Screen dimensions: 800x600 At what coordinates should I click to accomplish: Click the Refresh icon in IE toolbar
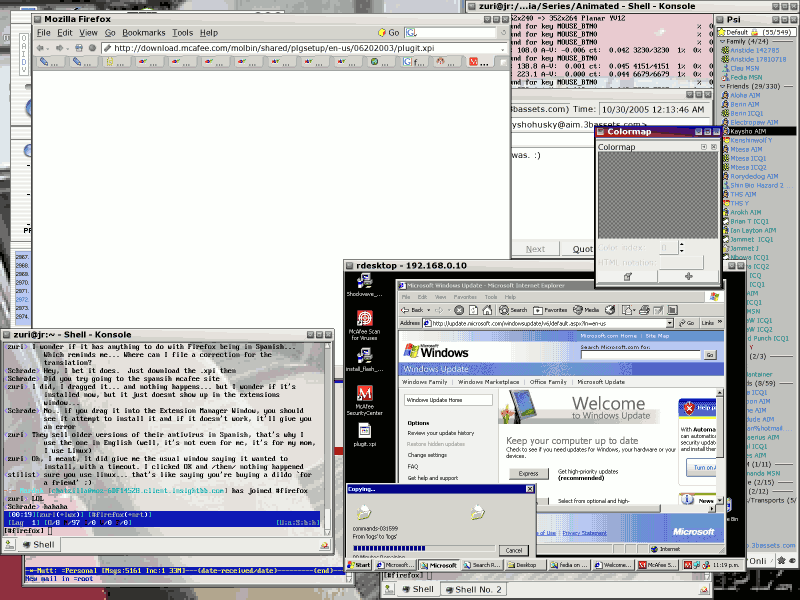click(472, 310)
